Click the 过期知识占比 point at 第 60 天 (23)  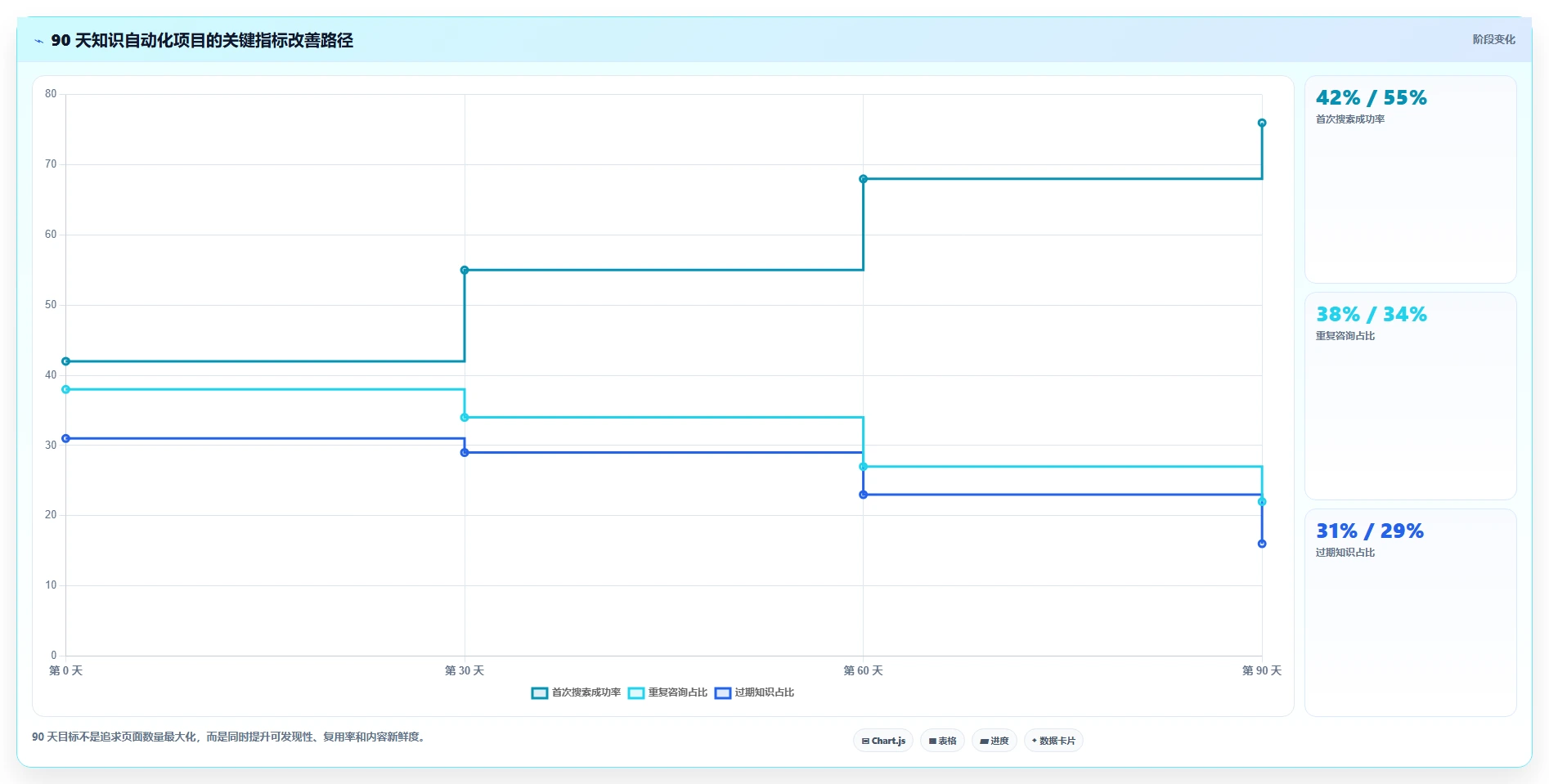coord(863,495)
